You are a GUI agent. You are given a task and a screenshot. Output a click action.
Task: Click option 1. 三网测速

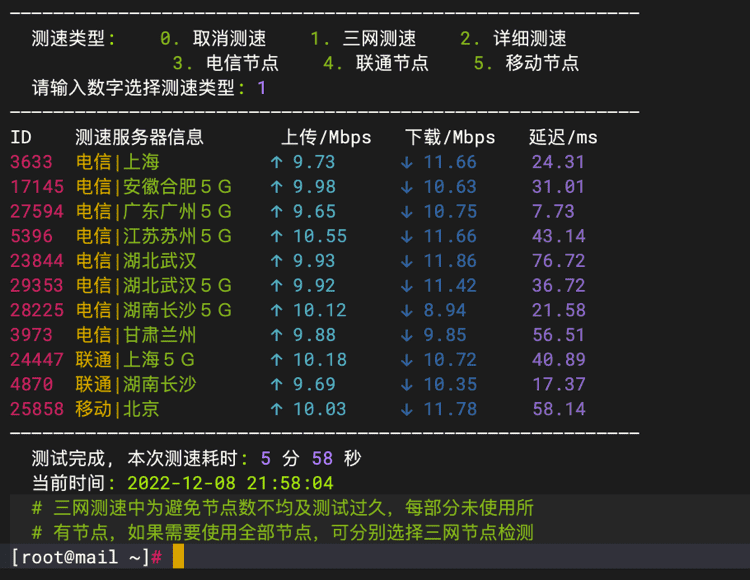click(x=364, y=39)
